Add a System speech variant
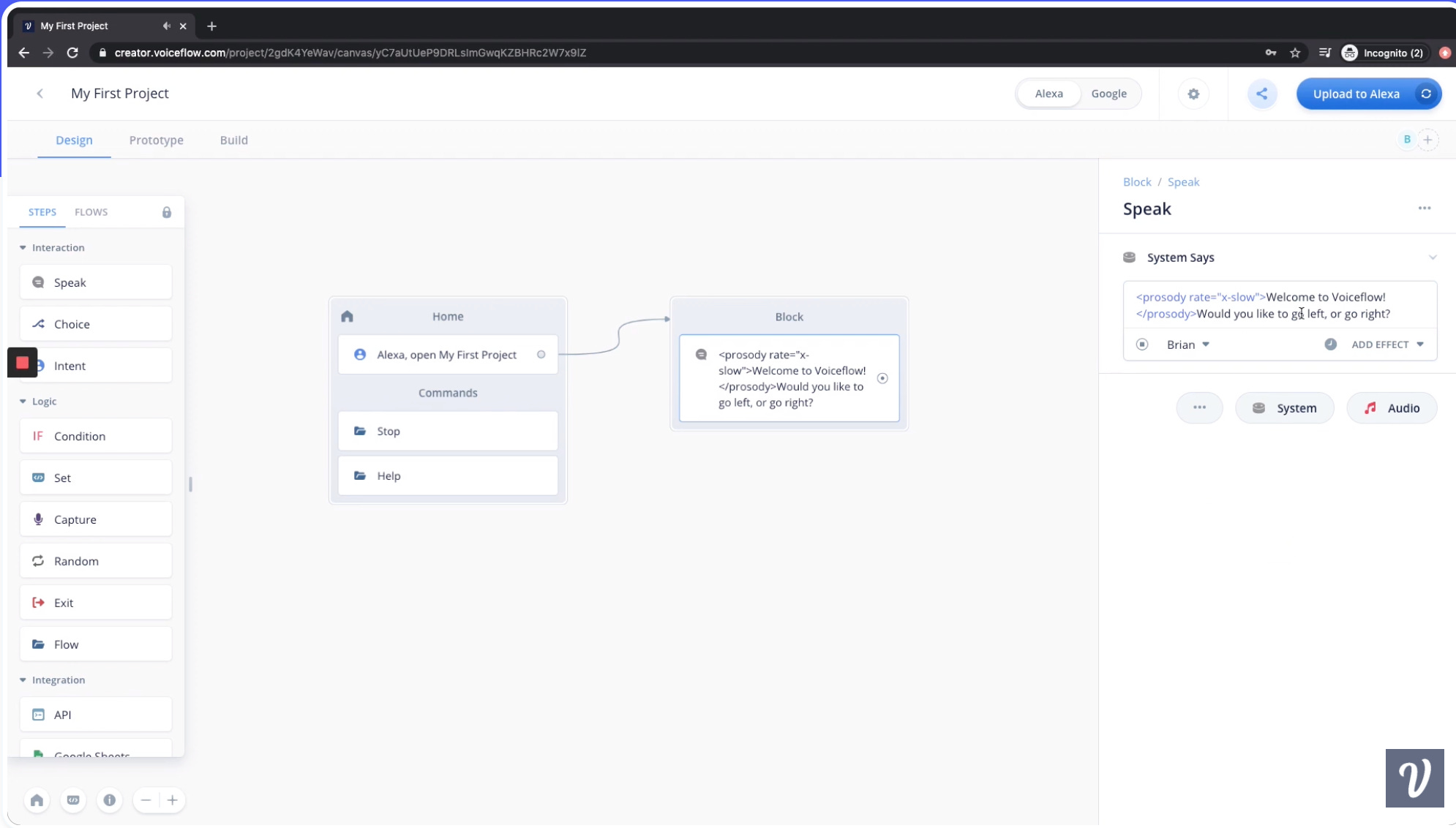 [x=1284, y=408]
